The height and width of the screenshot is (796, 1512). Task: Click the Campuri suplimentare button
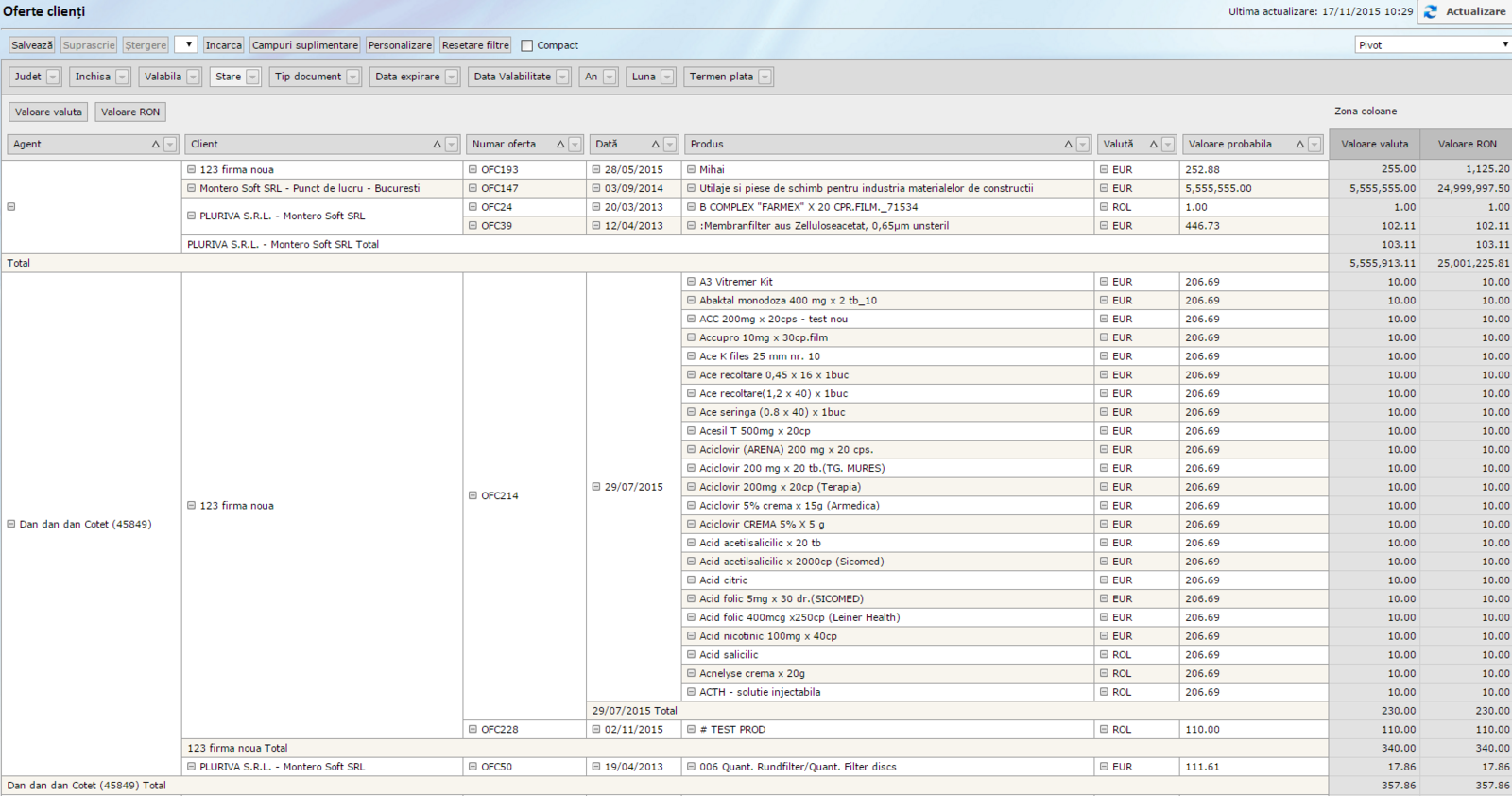[x=304, y=45]
